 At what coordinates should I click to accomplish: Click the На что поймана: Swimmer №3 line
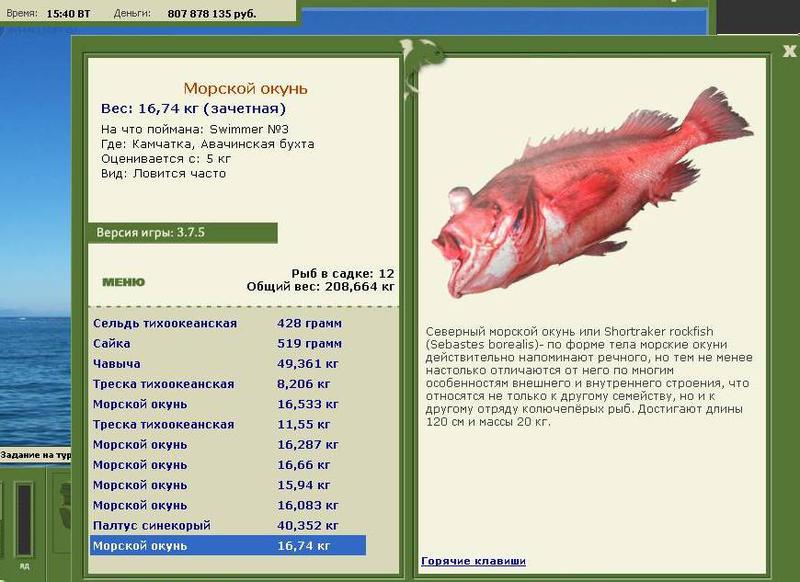pyautogui.click(x=195, y=130)
